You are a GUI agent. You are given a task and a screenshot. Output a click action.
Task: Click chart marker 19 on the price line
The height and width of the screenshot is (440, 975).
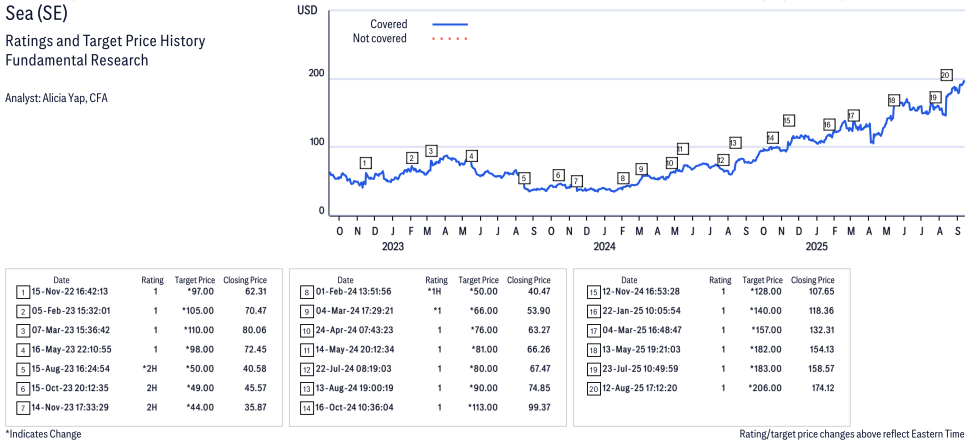[x=934, y=98]
